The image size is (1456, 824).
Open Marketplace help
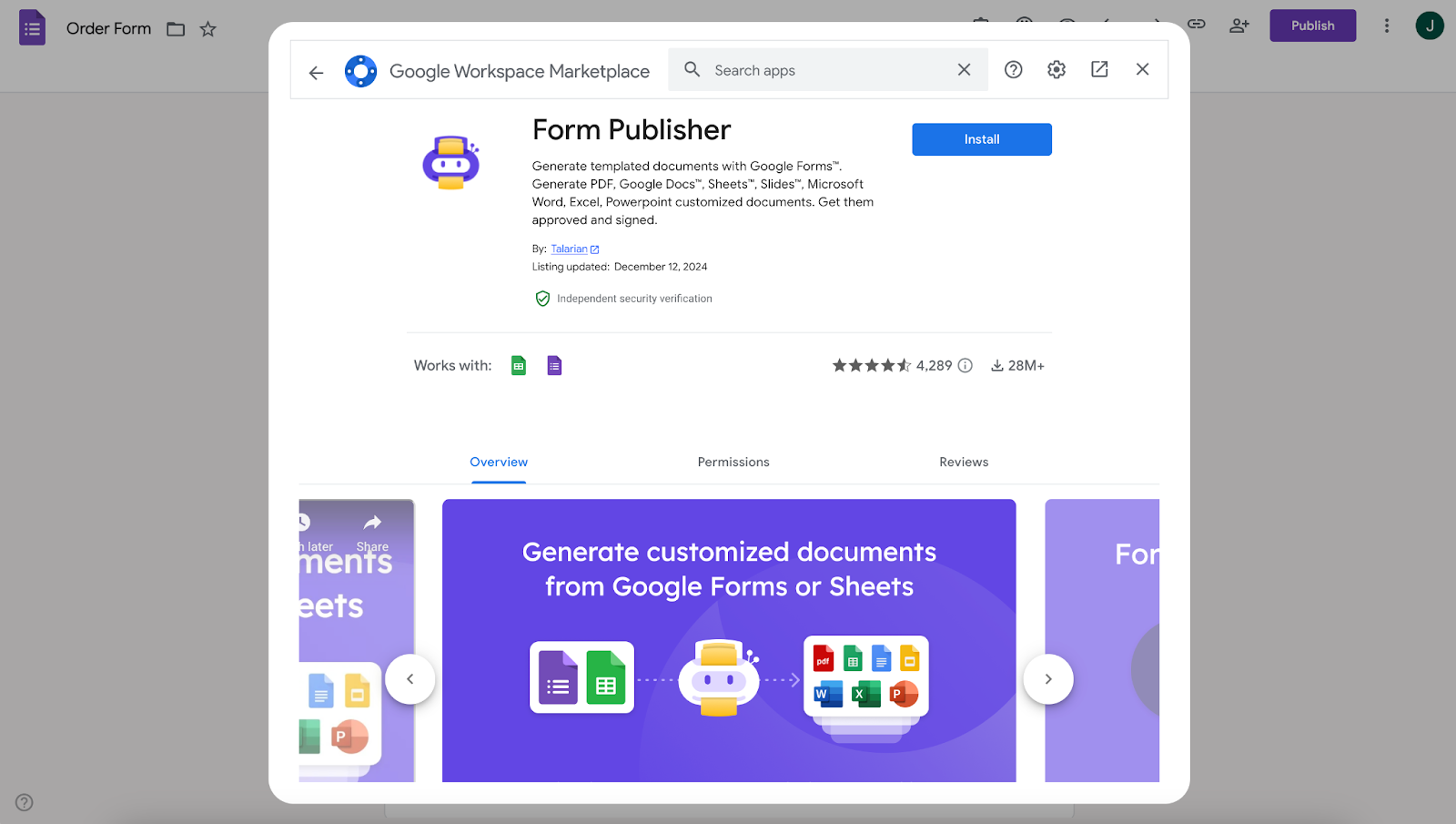[x=1013, y=69]
